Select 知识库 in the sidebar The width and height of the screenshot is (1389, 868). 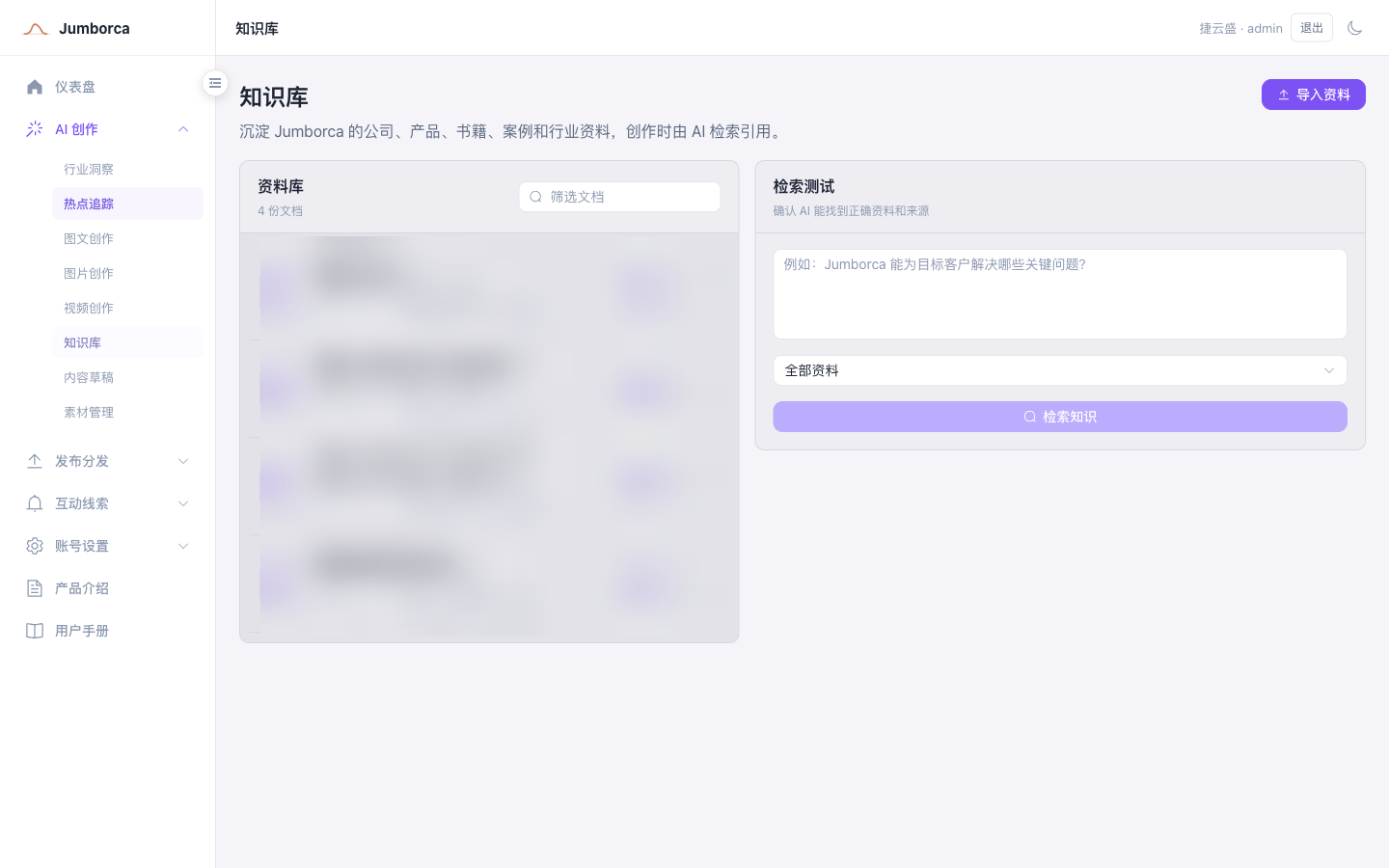click(127, 342)
